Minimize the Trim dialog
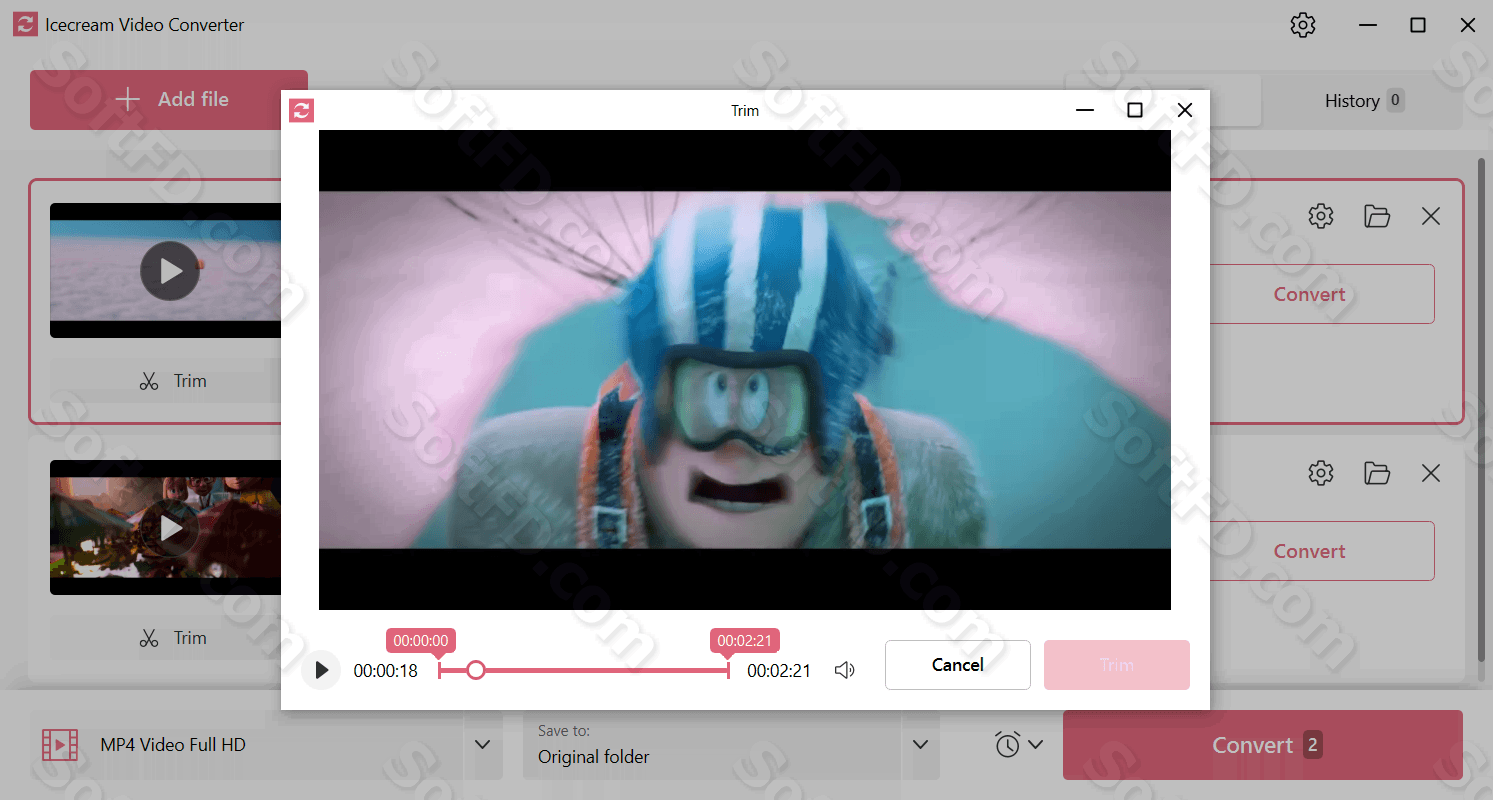 (1084, 110)
